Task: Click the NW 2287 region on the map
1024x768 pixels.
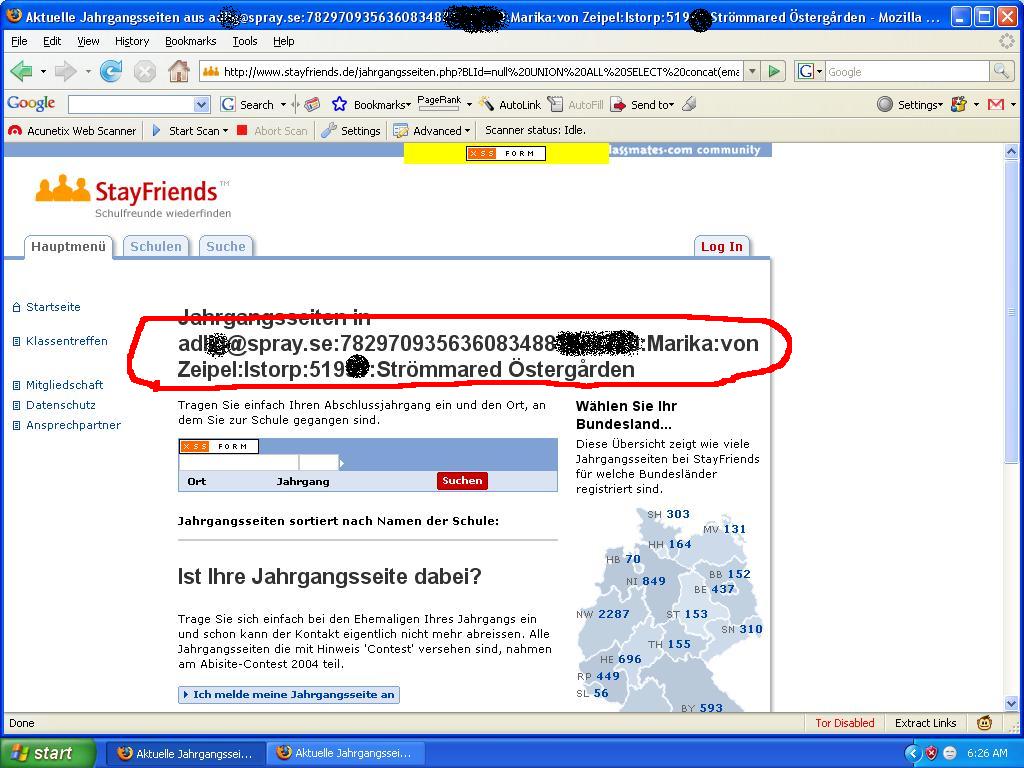Action: click(603, 614)
